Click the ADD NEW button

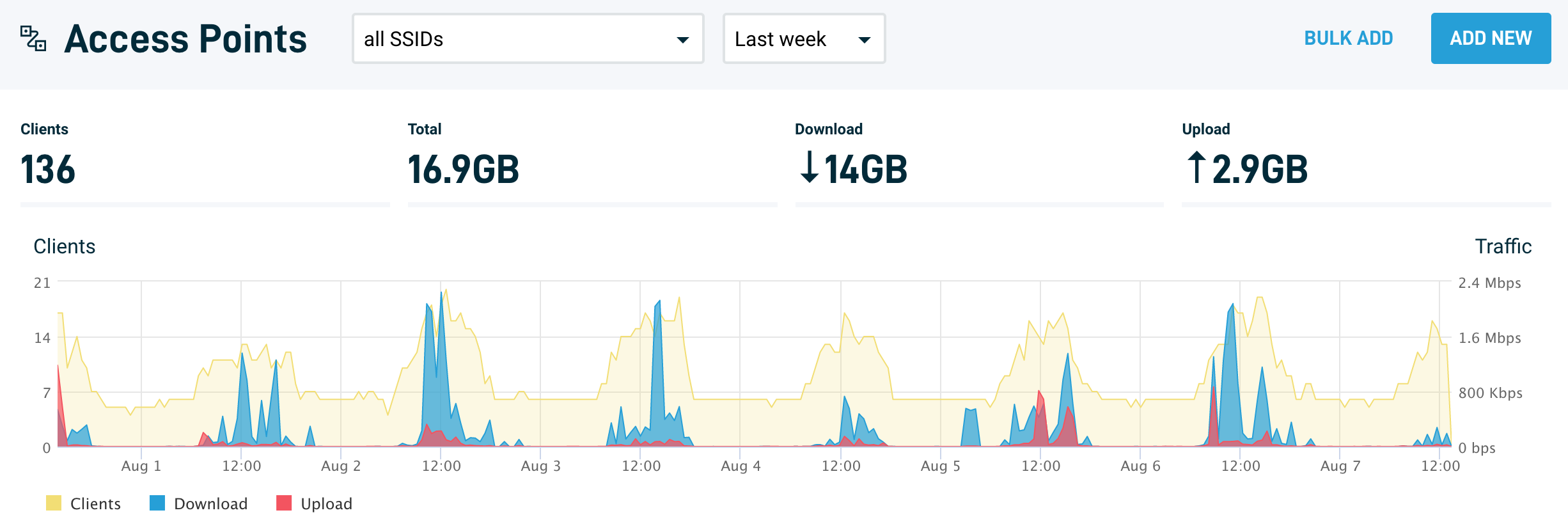pos(1491,38)
